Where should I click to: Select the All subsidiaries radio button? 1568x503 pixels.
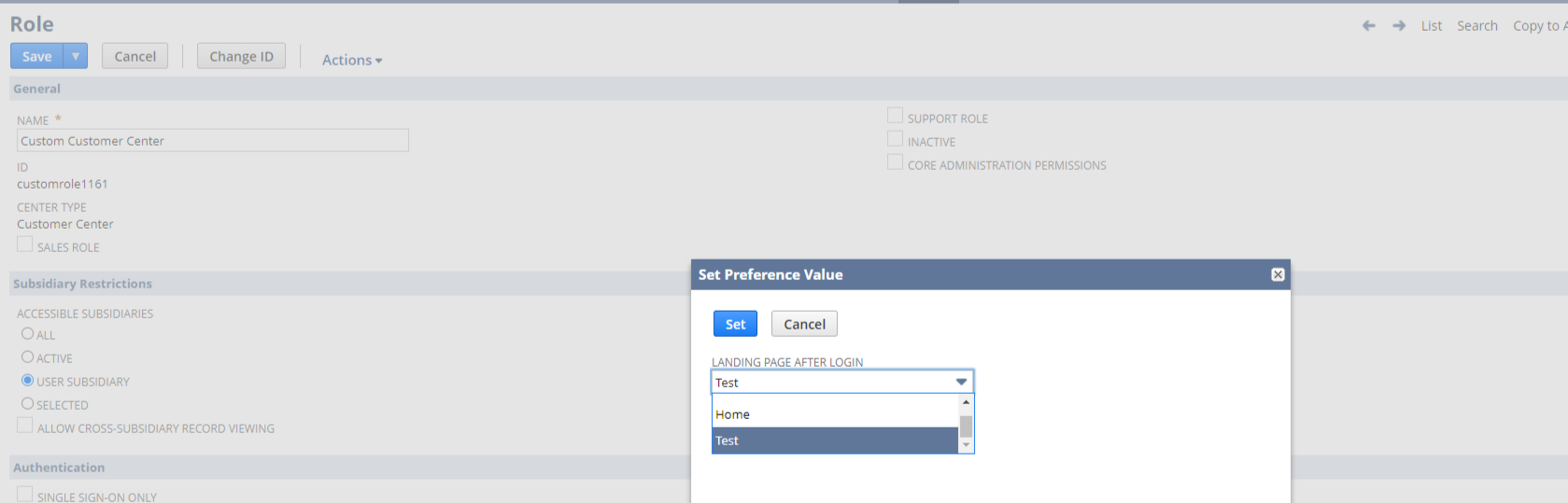pyautogui.click(x=28, y=334)
